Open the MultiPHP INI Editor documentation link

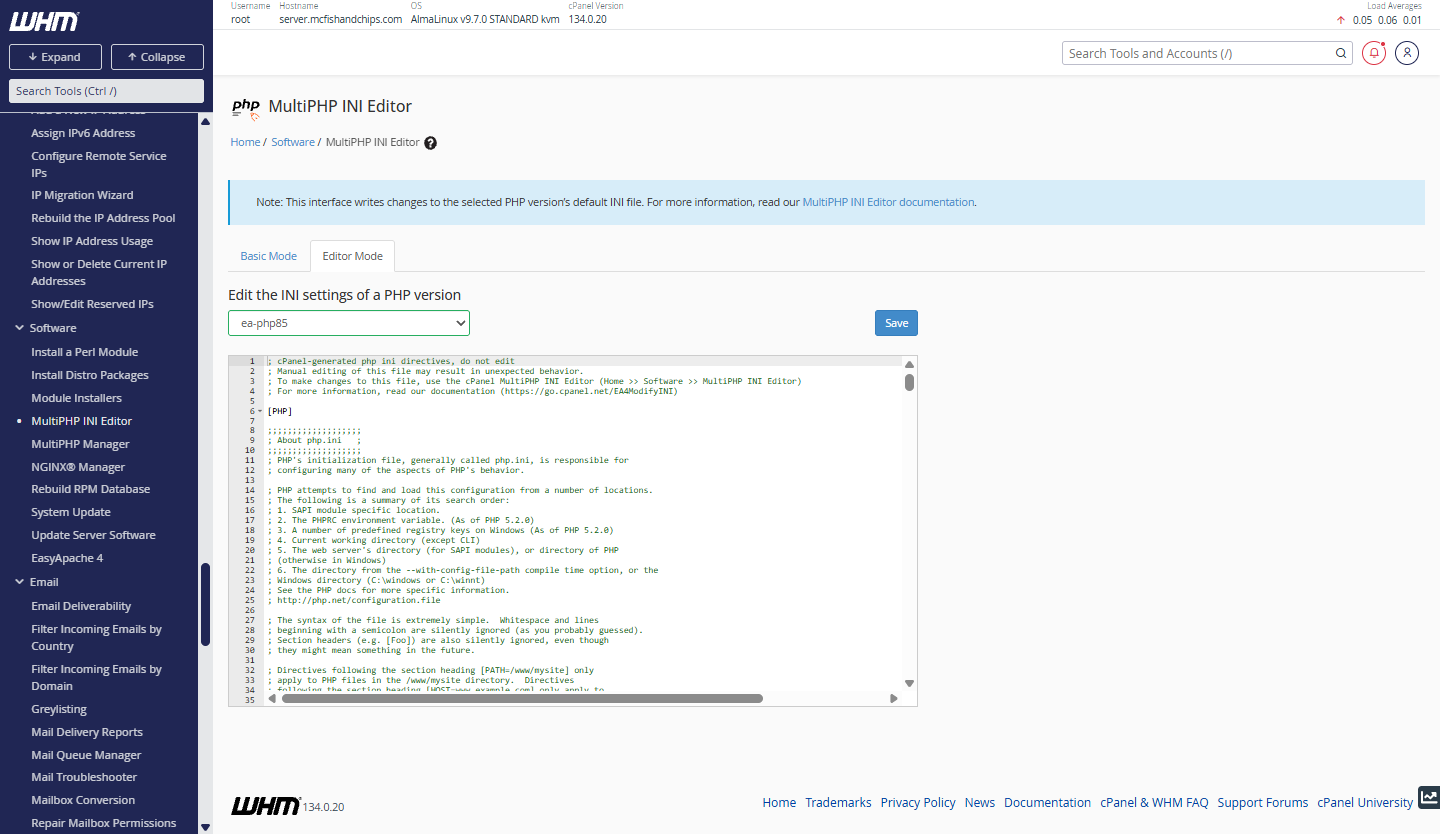pos(888,202)
